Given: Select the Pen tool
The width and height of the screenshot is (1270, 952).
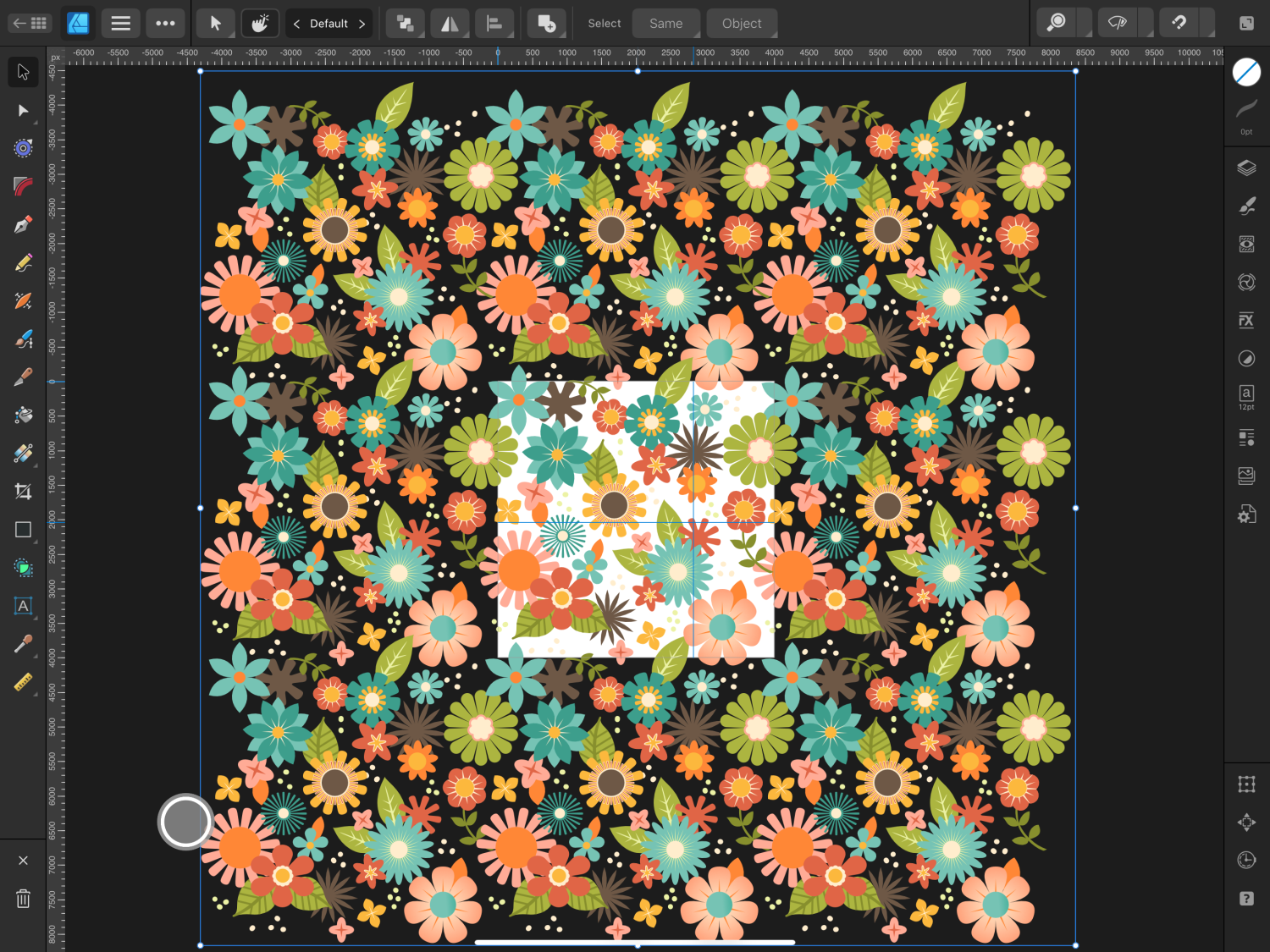Looking at the screenshot, I should [x=23, y=225].
